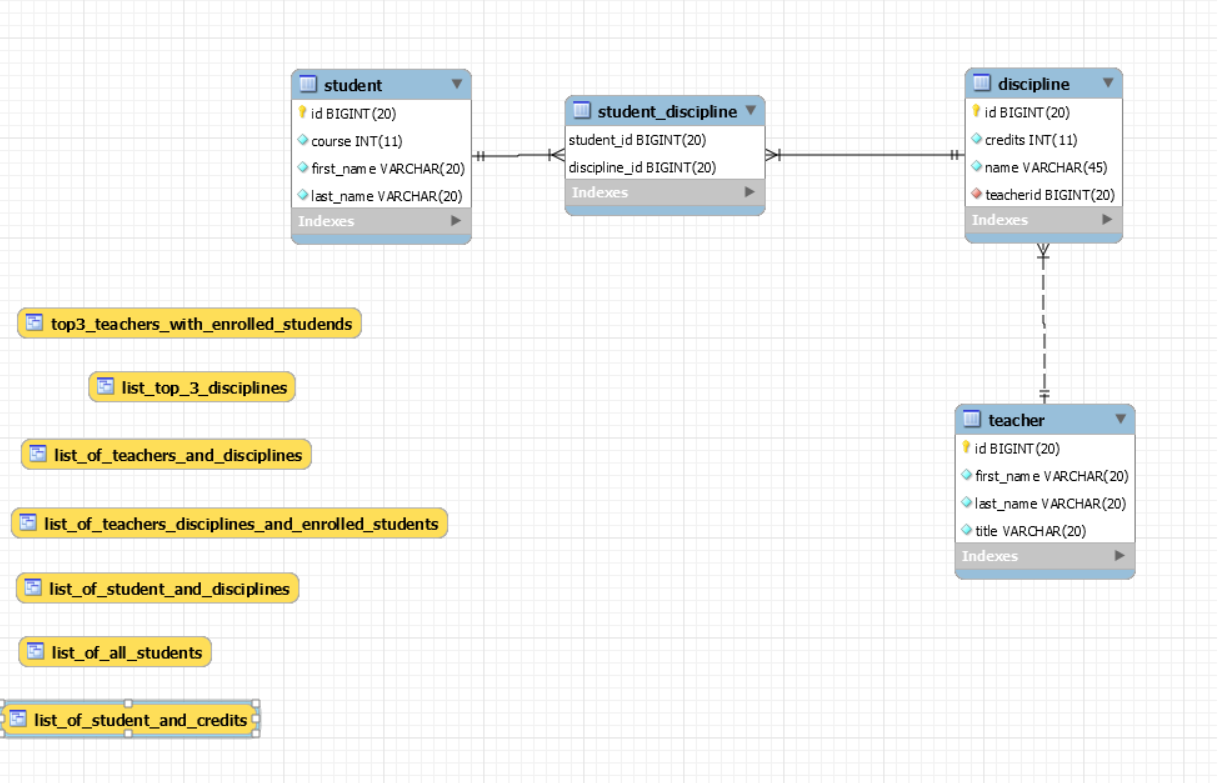Click the red diamond icon next to teacherid

(976, 194)
